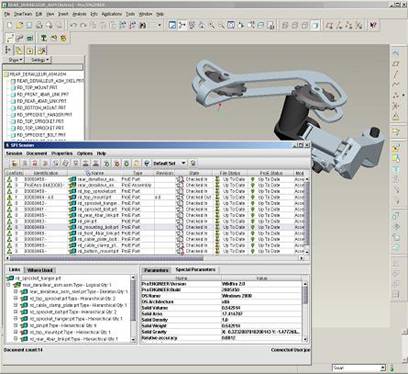Open the Session menu in SPI Session

(x=14, y=153)
